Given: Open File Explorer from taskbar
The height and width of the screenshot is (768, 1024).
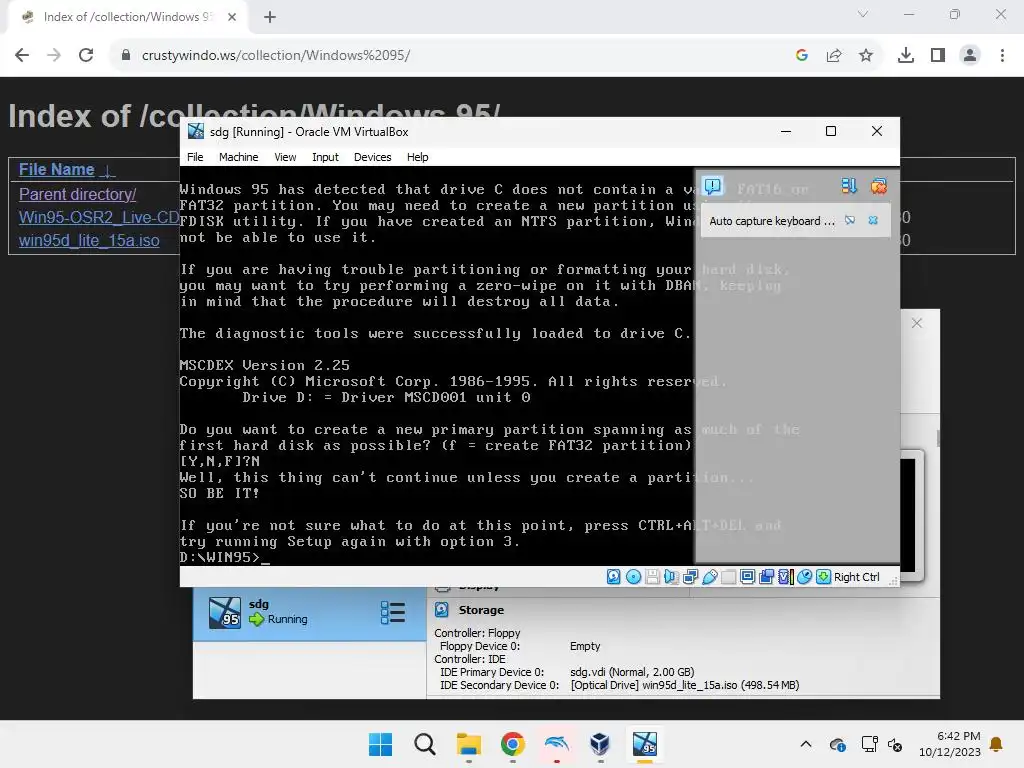Looking at the screenshot, I should pyautogui.click(x=468, y=744).
